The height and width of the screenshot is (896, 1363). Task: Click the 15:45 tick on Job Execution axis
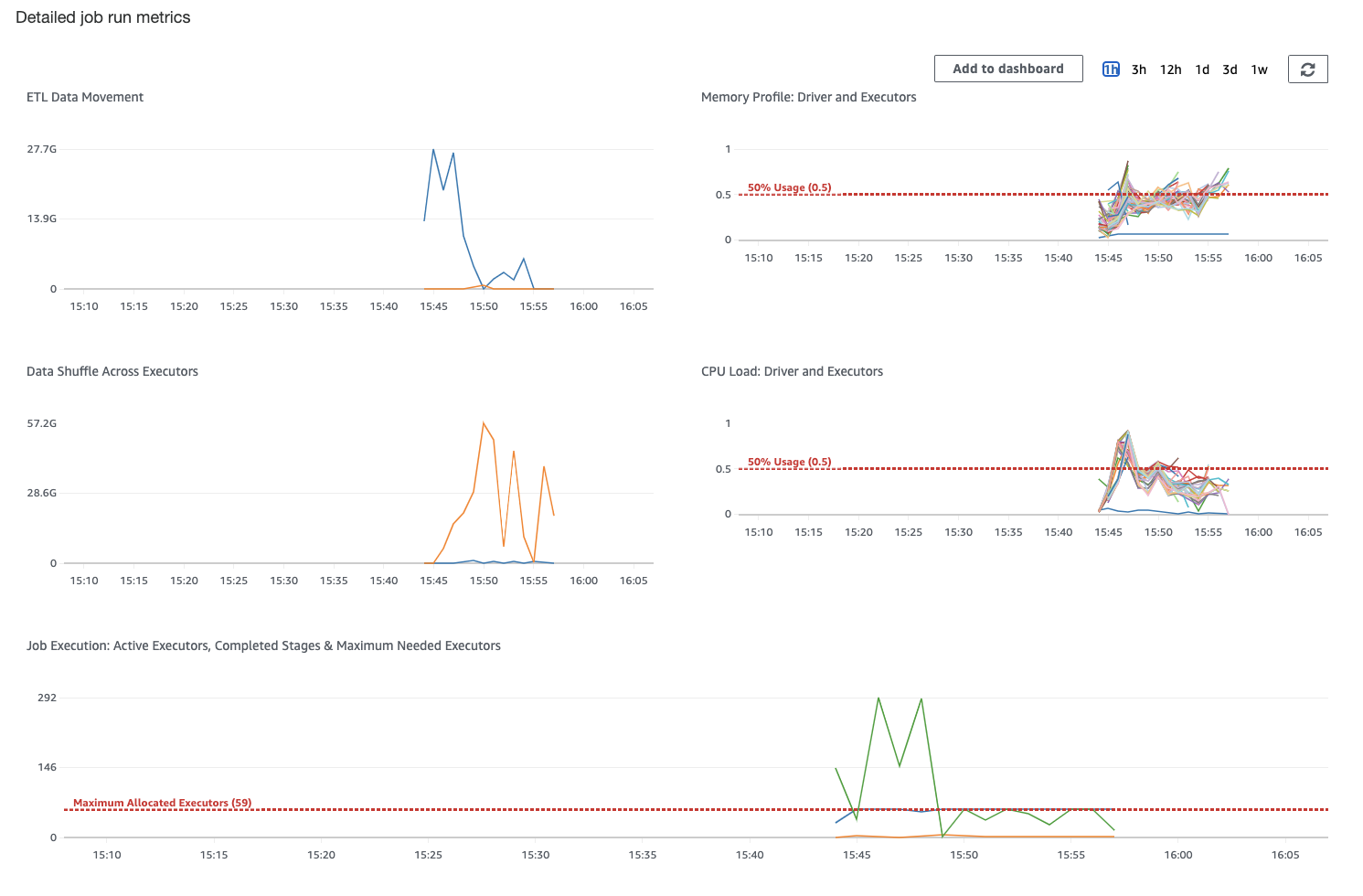pos(857,855)
